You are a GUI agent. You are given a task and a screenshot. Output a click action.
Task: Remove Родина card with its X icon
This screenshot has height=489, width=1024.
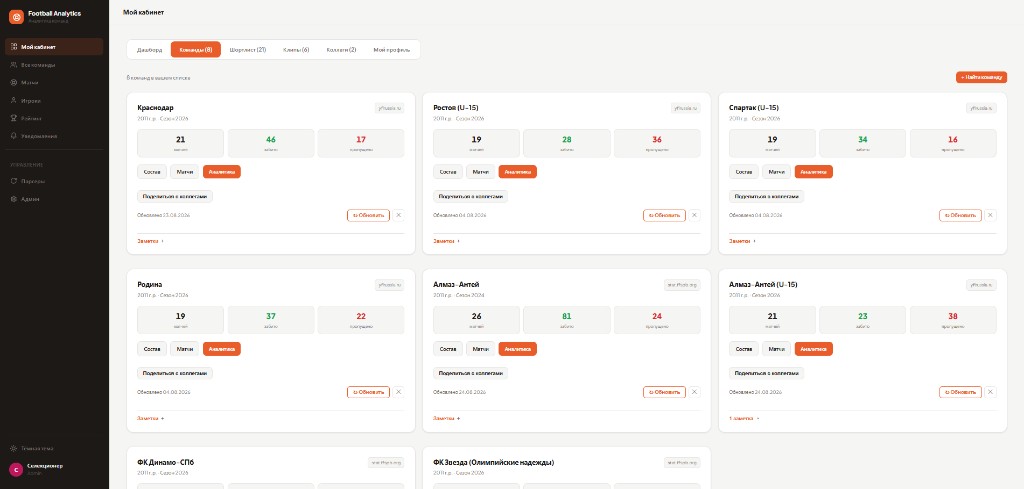398,392
